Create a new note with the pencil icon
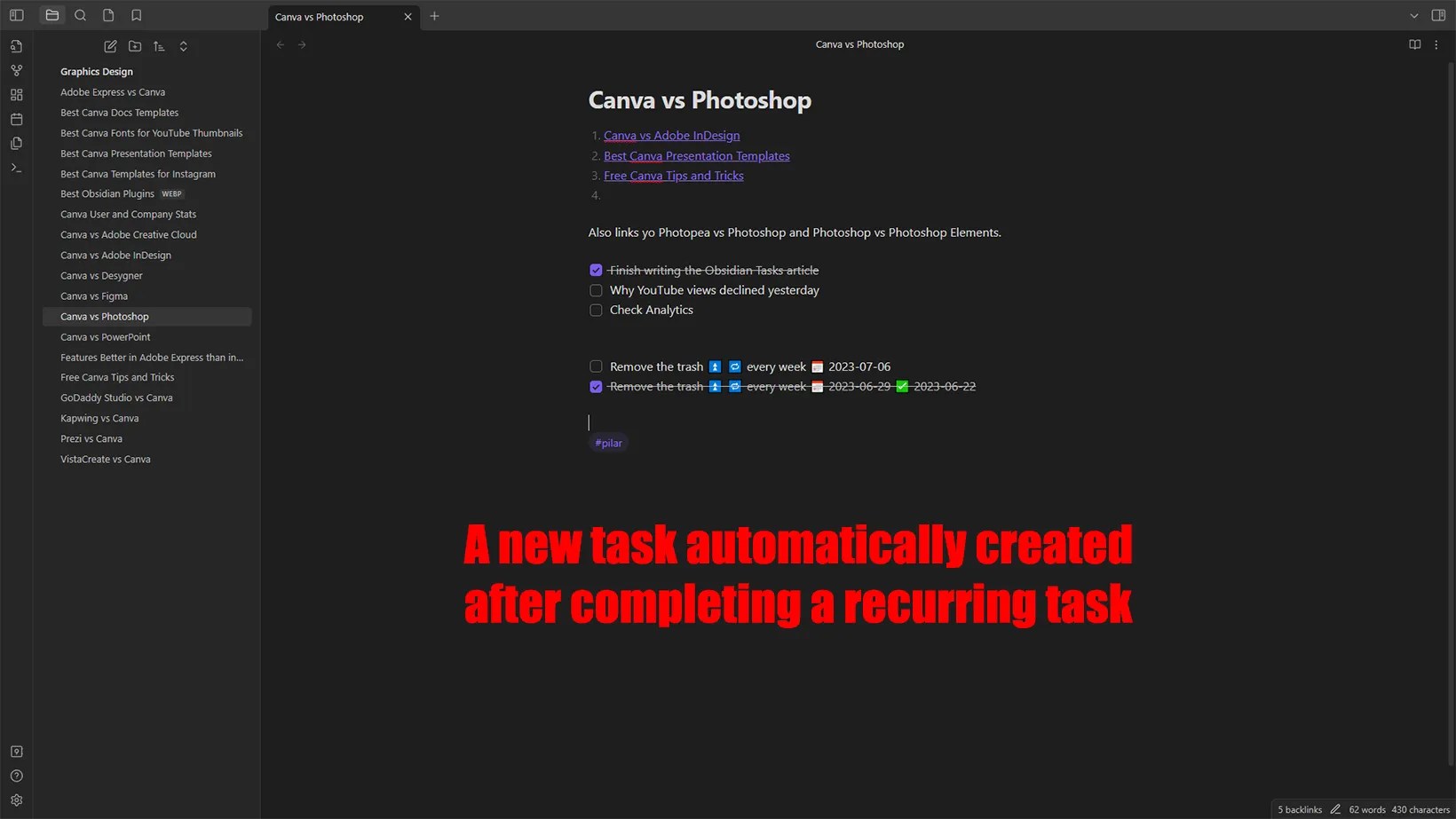Image resolution: width=1456 pixels, height=819 pixels. (110, 46)
